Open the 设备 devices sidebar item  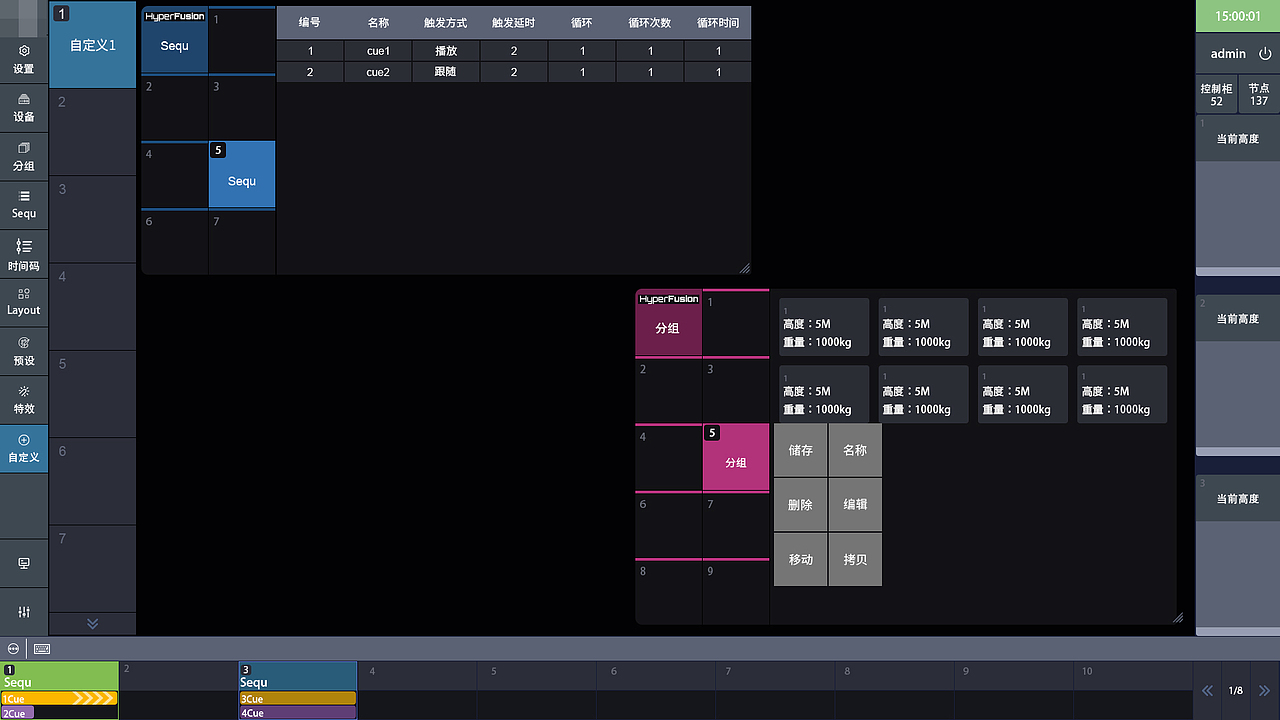tap(24, 108)
